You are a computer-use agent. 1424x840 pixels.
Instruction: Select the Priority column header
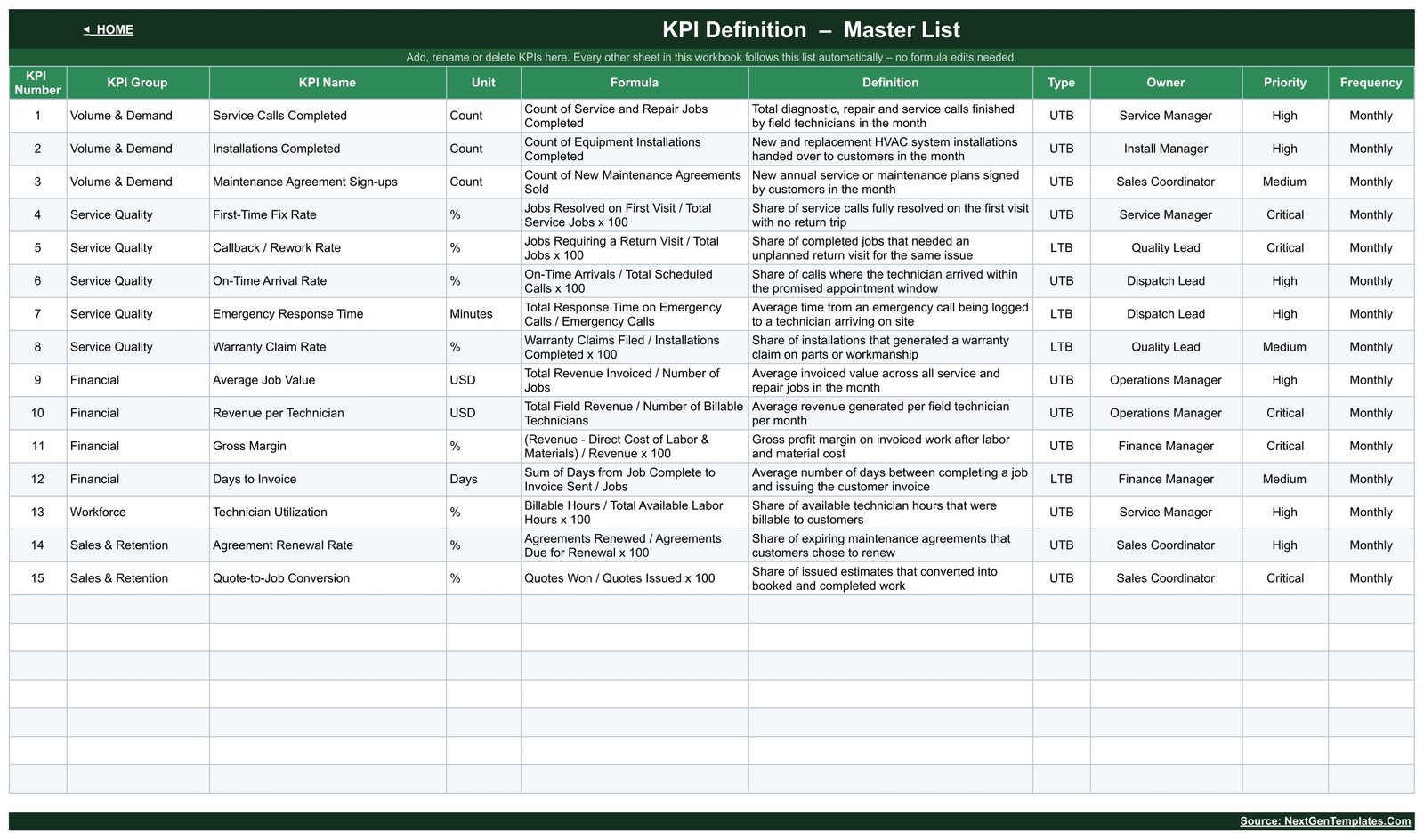pyautogui.click(x=1284, y=83)
